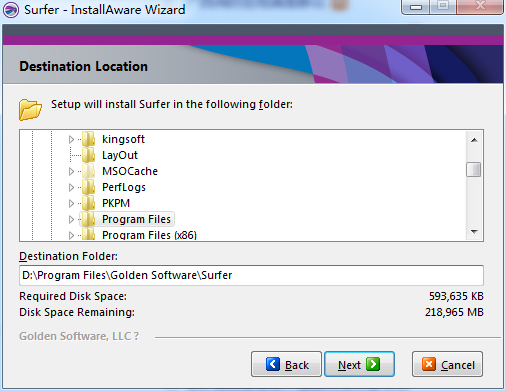Click the Destination Folder path field
Image resolution: width=506 pixels, height=391 pixels.
(251, 275)
